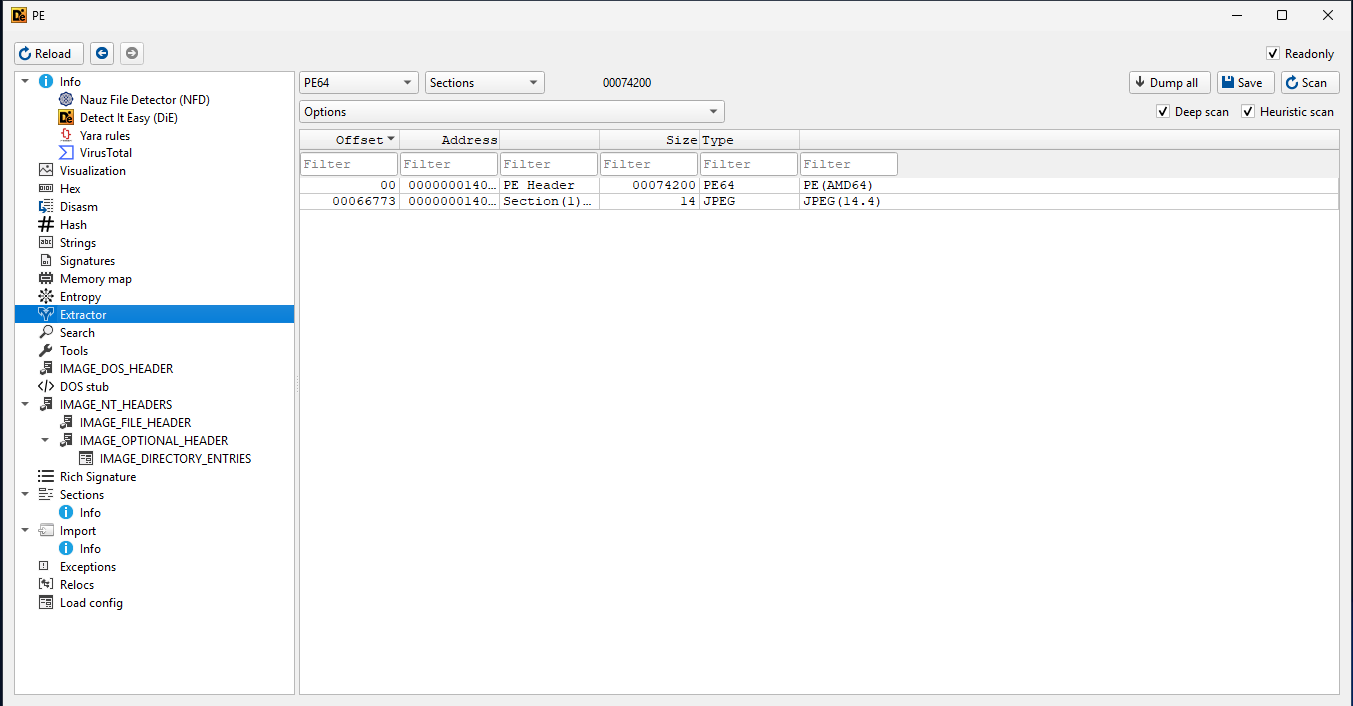Image resolution: width=1353 pixels, height=706 pixels.
Task: Open Nauz File Detector (NFD)
Action: pyautogui.click(x=144, y=100)
